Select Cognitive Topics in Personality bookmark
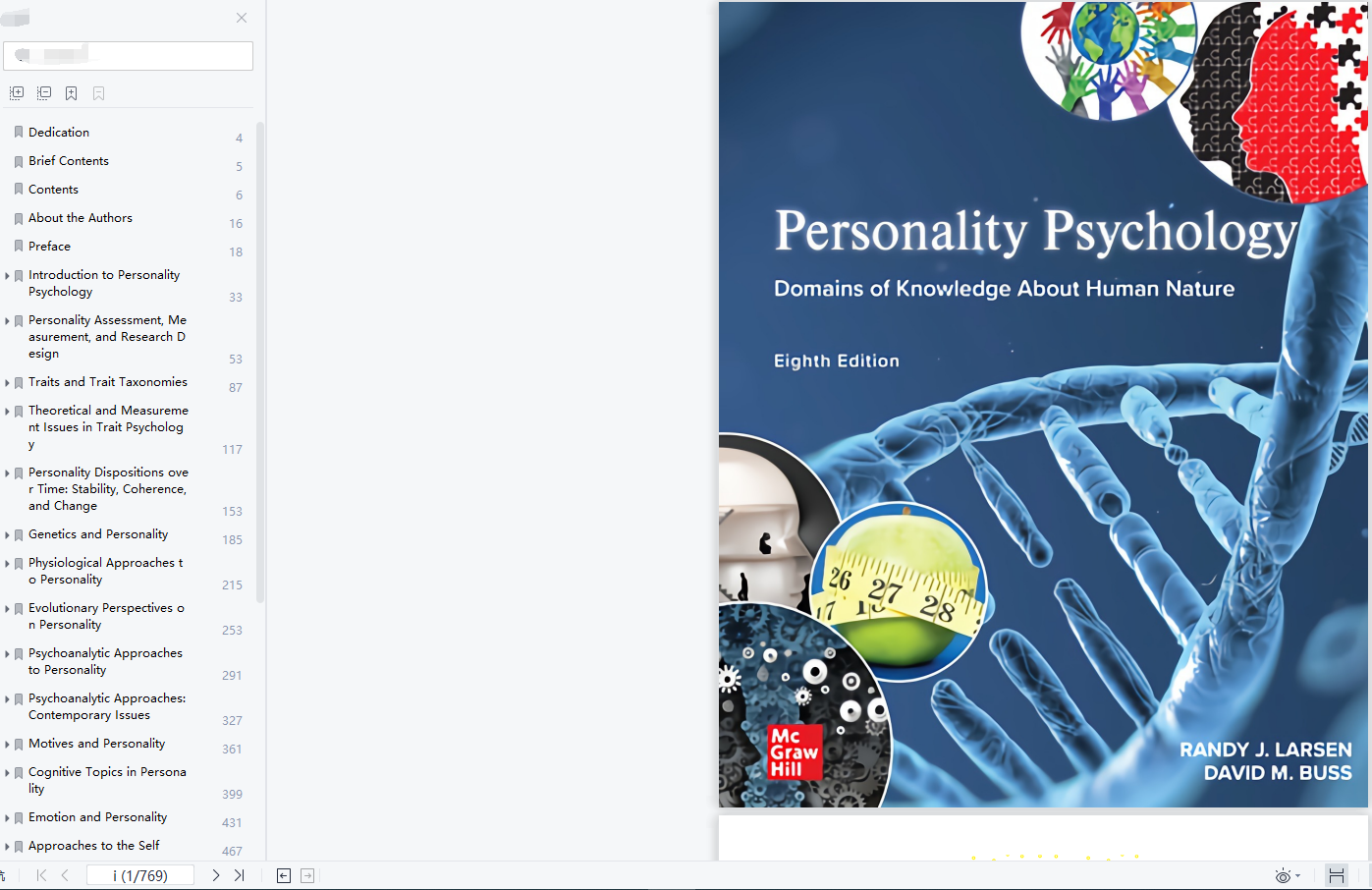The width and height of the screenshot is (1372, 890). tap(107, 780)
